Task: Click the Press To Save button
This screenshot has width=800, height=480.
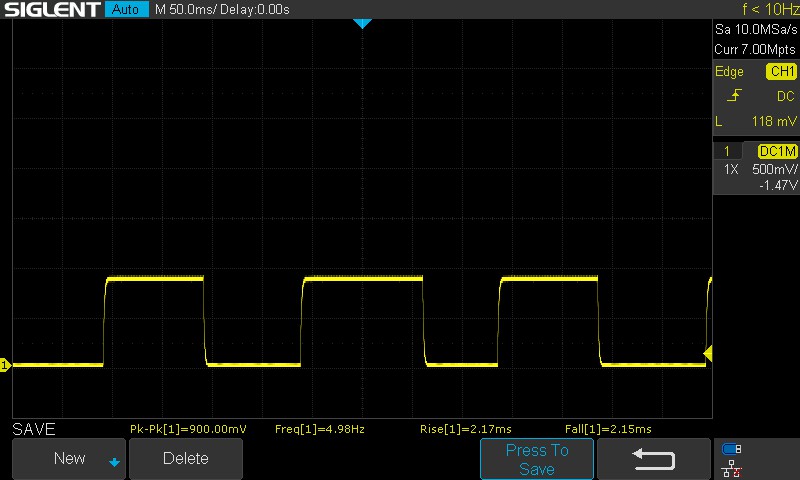Action: click(x=537, y=459)
